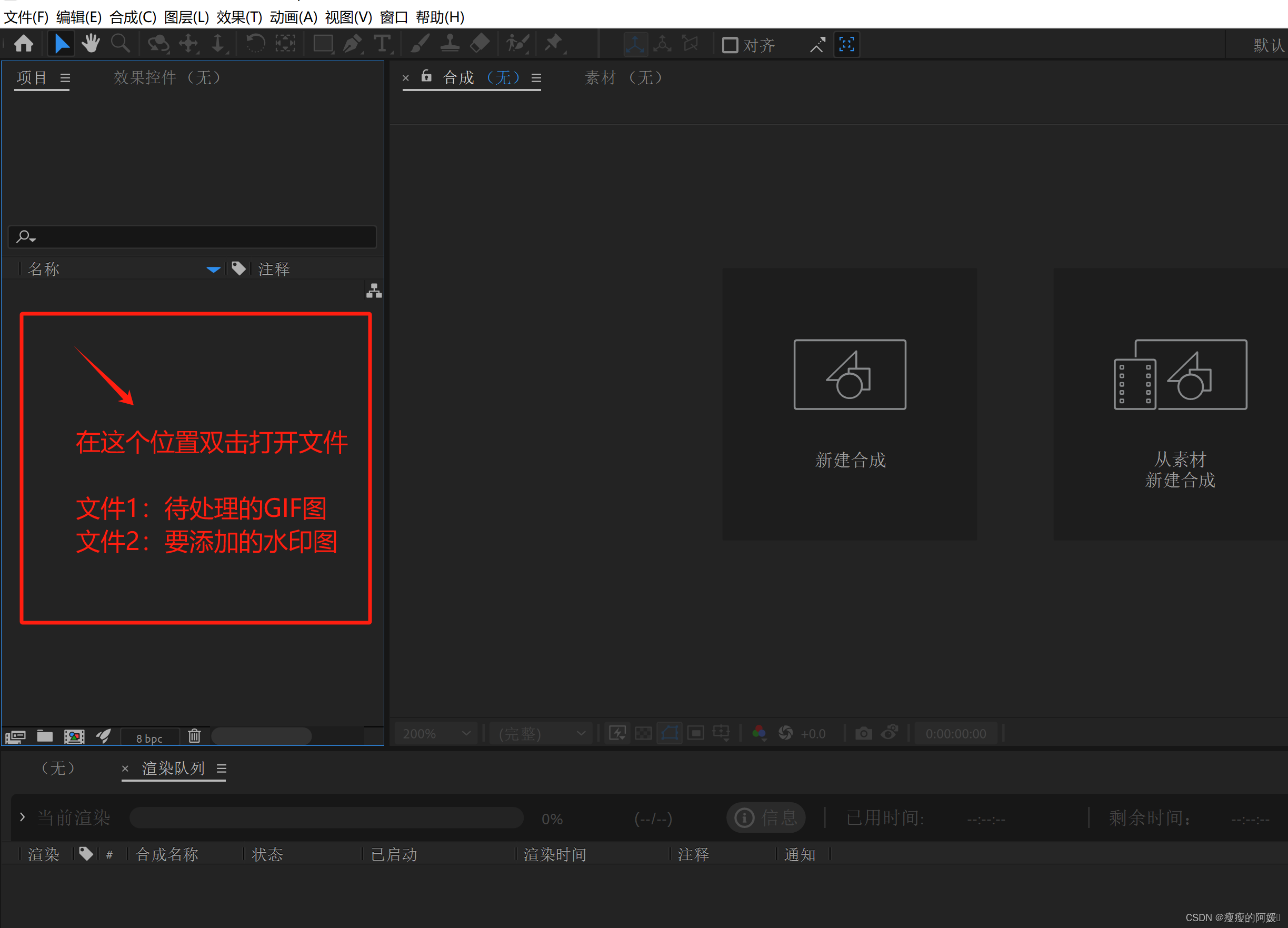Select the Clone Stamp tool
Image resolution: width=1288 pixels, height=928 pixels.
coord(450,44)
